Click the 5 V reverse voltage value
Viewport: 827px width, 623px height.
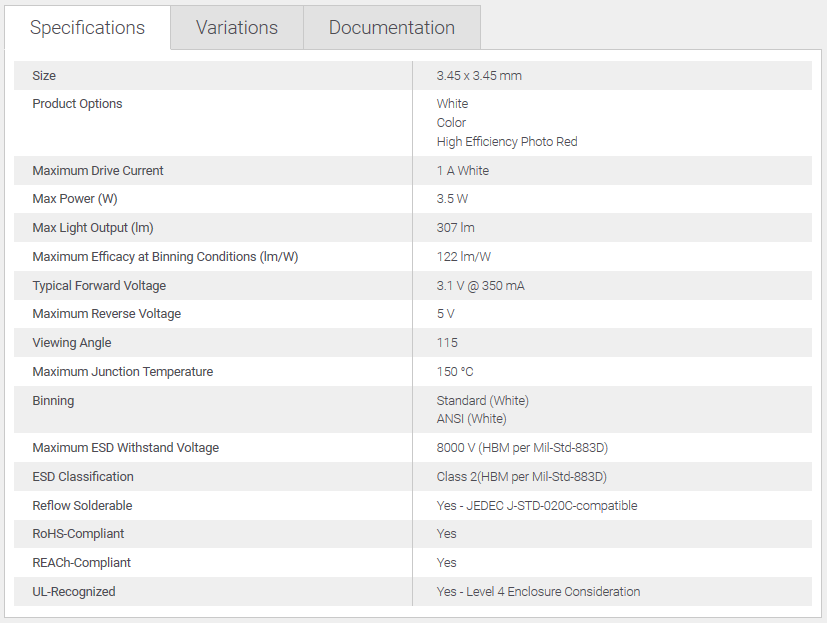446,314
